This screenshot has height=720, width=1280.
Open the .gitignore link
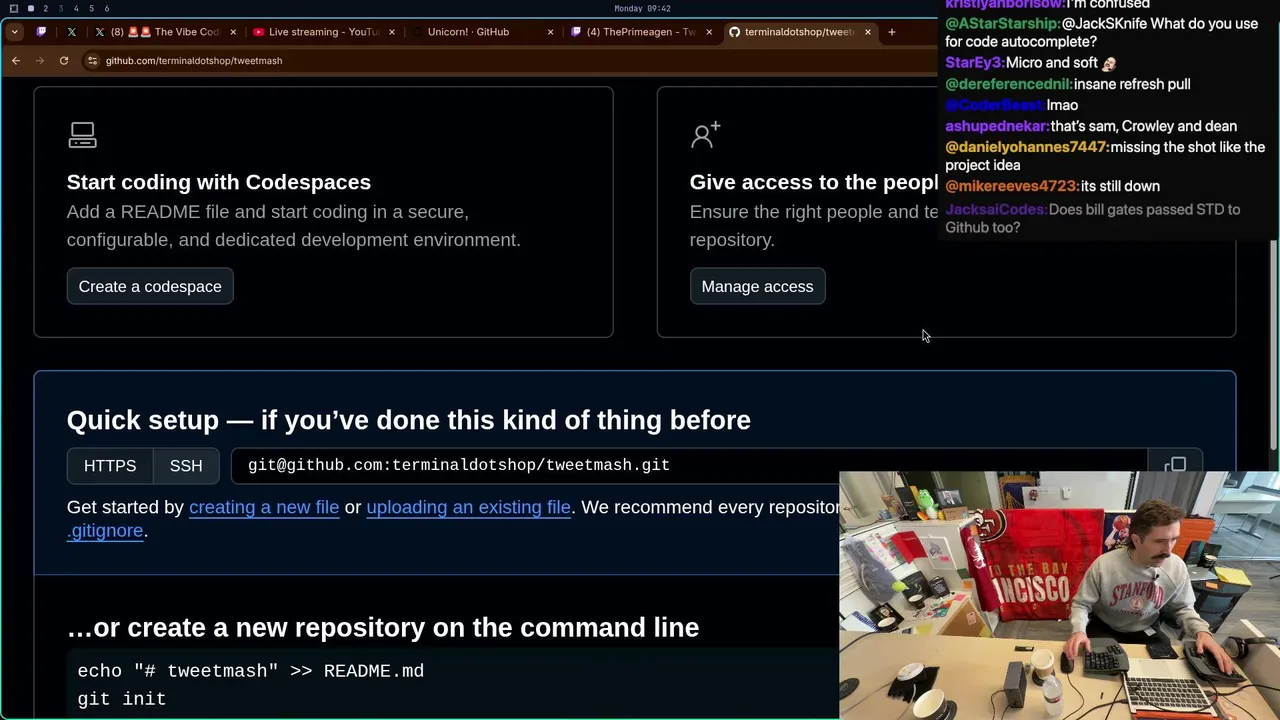105,531
